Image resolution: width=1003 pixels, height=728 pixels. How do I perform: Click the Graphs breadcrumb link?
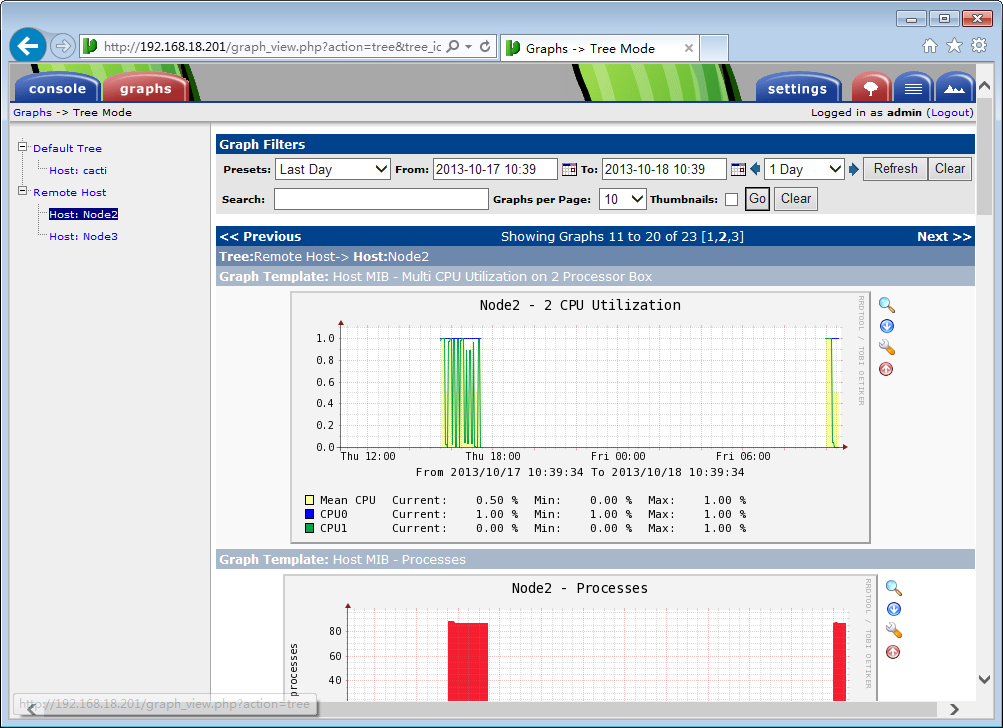pos(33,113)
